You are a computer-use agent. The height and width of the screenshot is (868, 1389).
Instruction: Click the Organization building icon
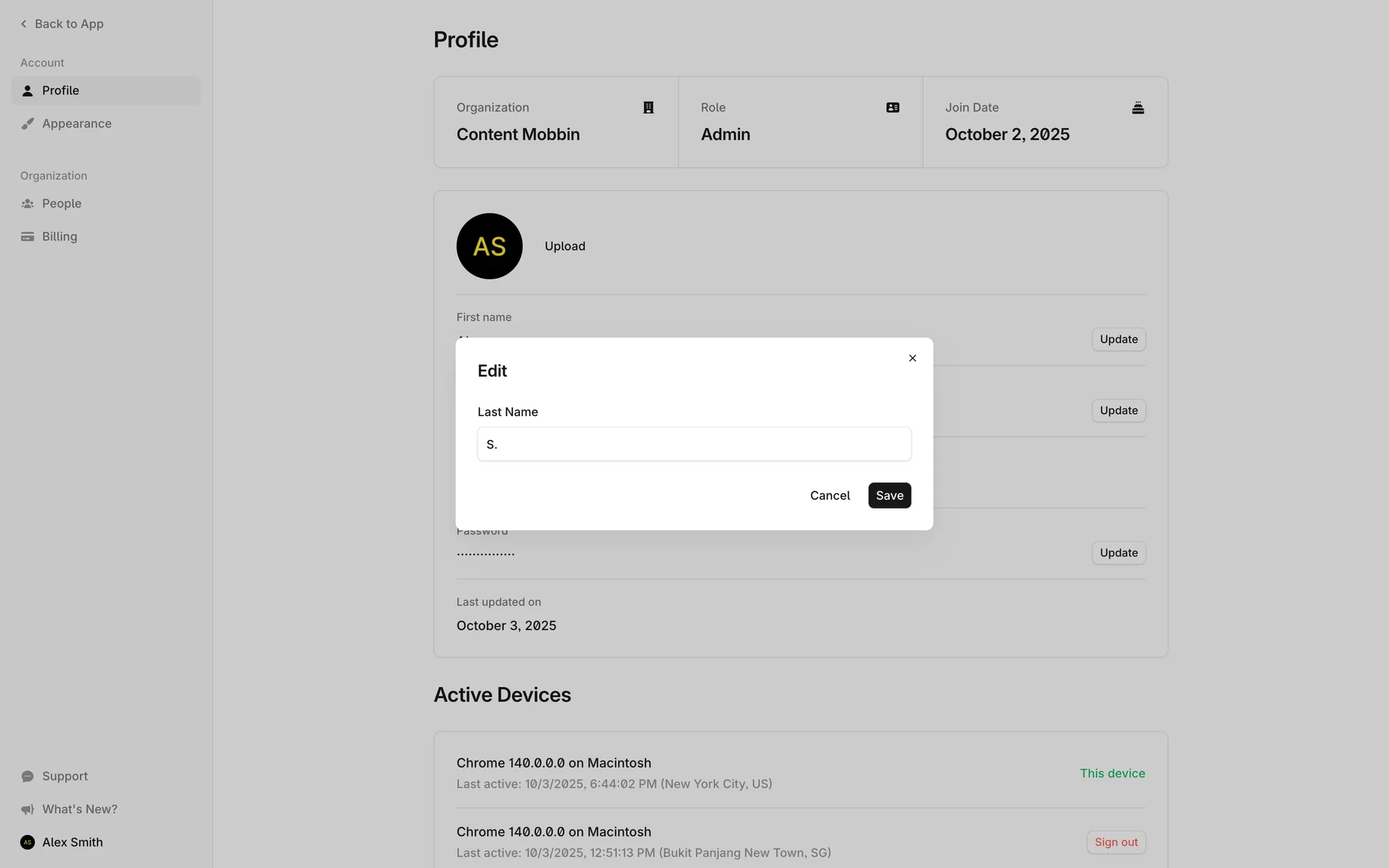[648, 108]
